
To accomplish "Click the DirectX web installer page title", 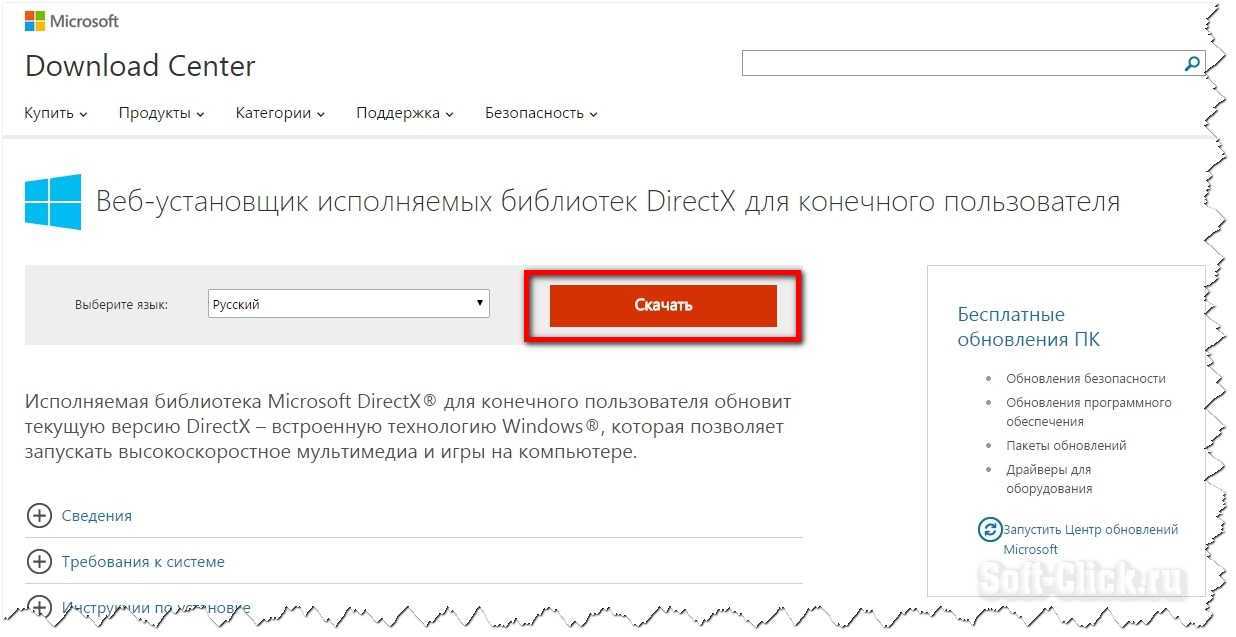I will 608,202.
